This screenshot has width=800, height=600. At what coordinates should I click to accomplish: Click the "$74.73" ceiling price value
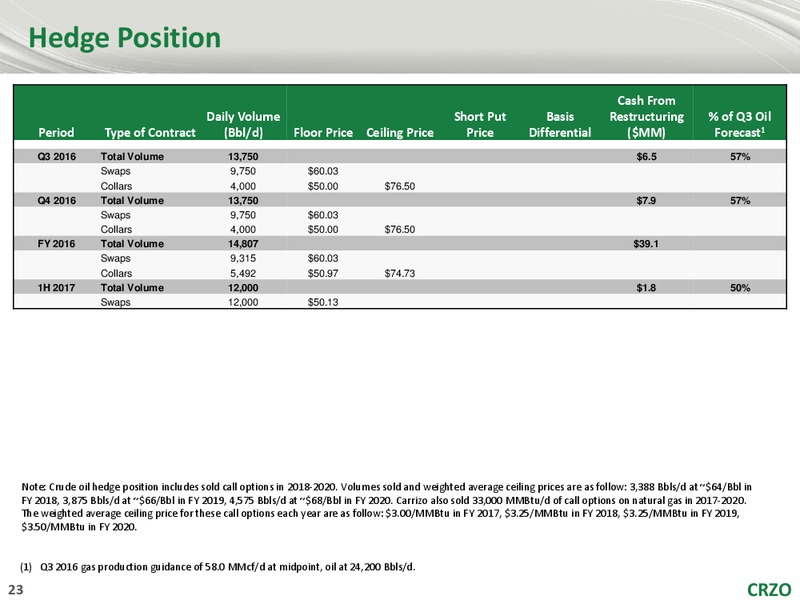(x=399, y=273)
